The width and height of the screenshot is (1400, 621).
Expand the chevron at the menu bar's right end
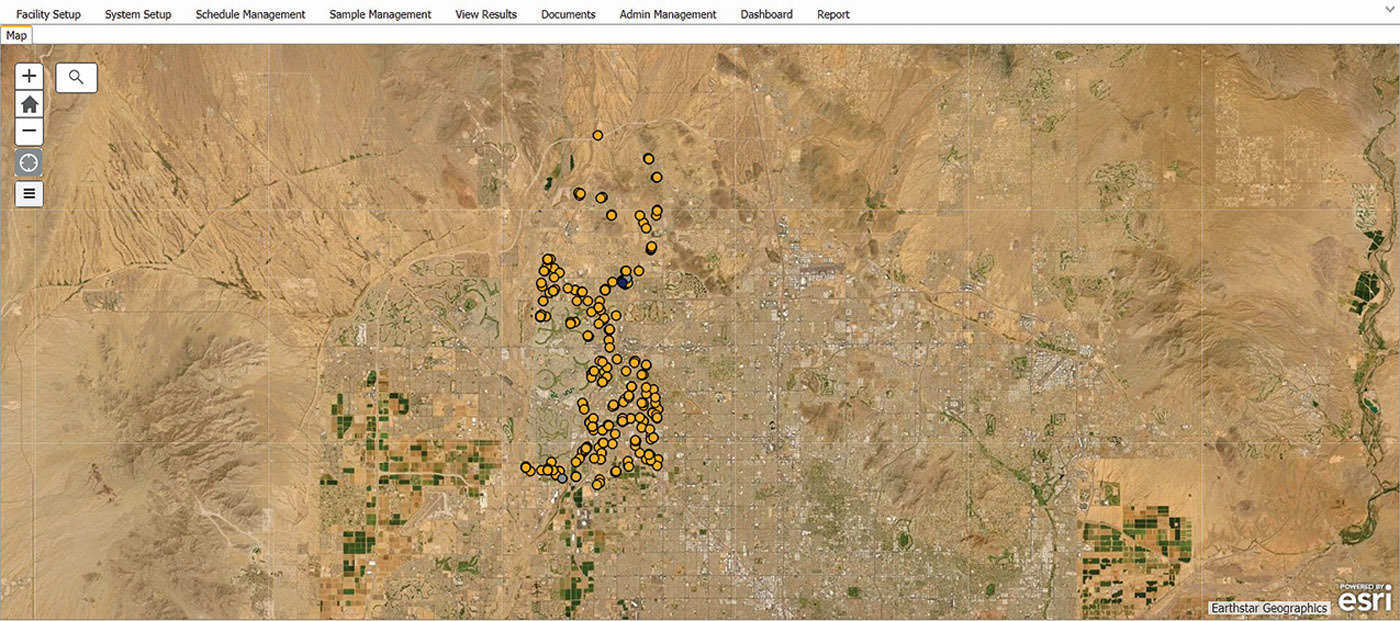tap(1388, 9)
